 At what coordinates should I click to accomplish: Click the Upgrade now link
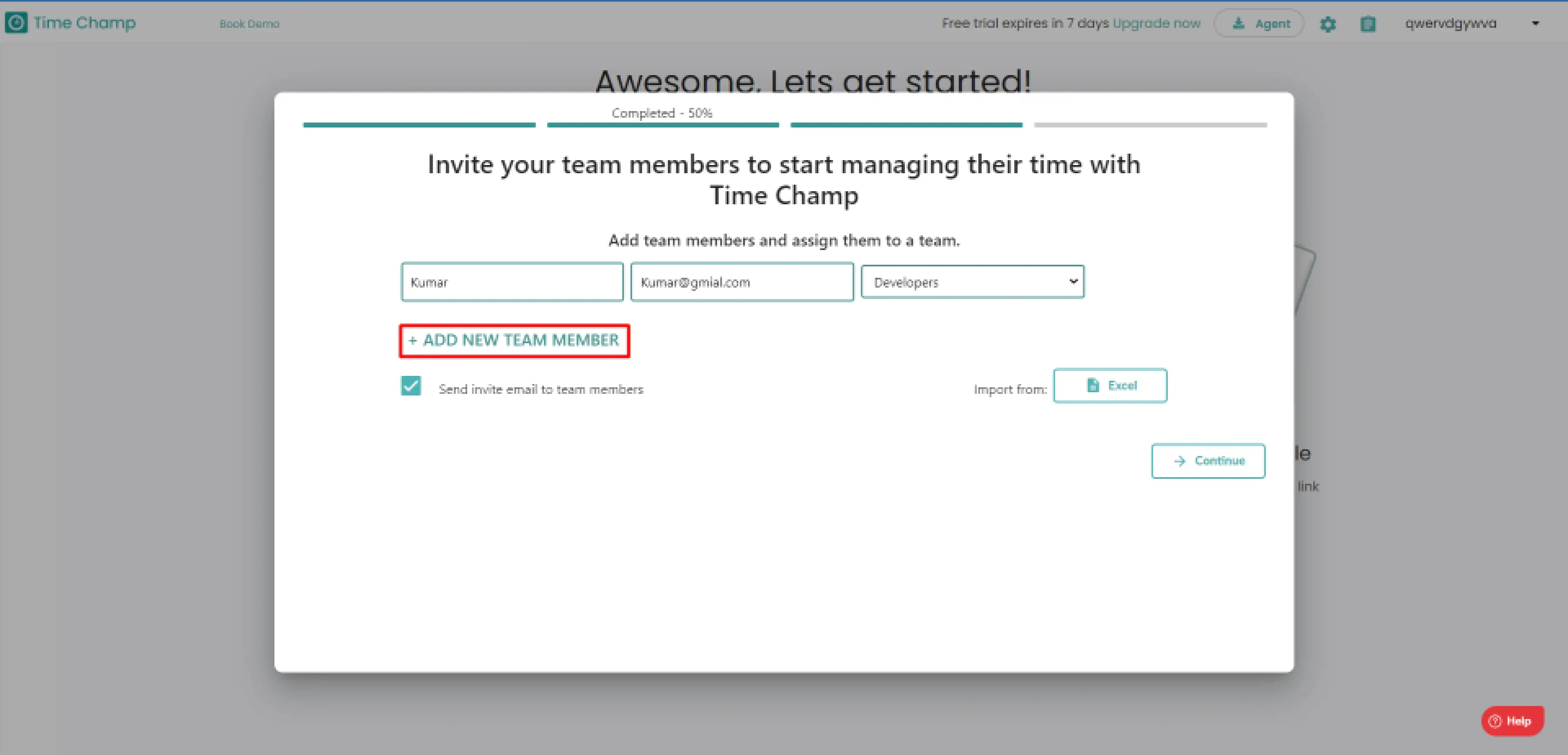1156,23
